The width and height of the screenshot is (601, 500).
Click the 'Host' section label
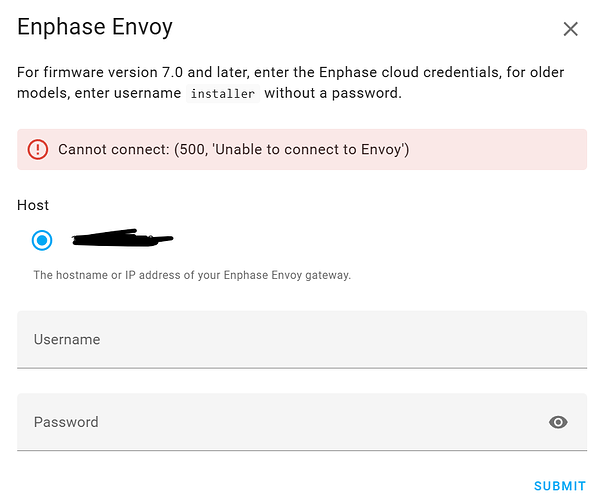[x=33, y=205]
